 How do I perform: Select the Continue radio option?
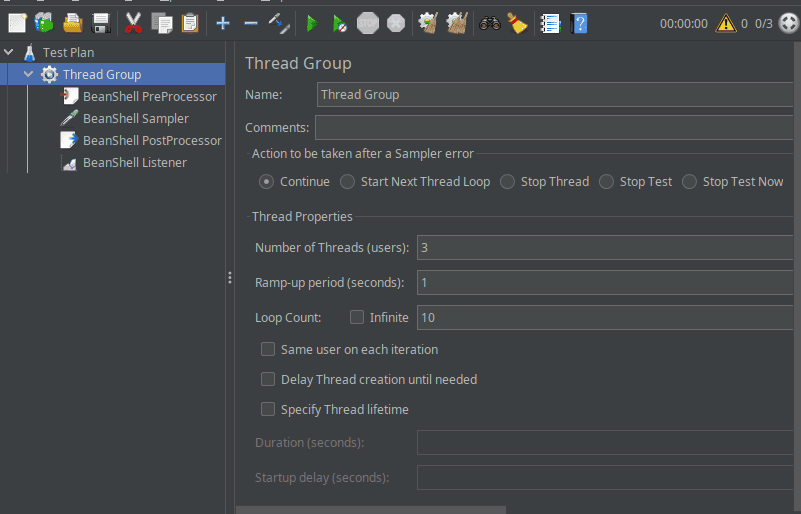266,181
